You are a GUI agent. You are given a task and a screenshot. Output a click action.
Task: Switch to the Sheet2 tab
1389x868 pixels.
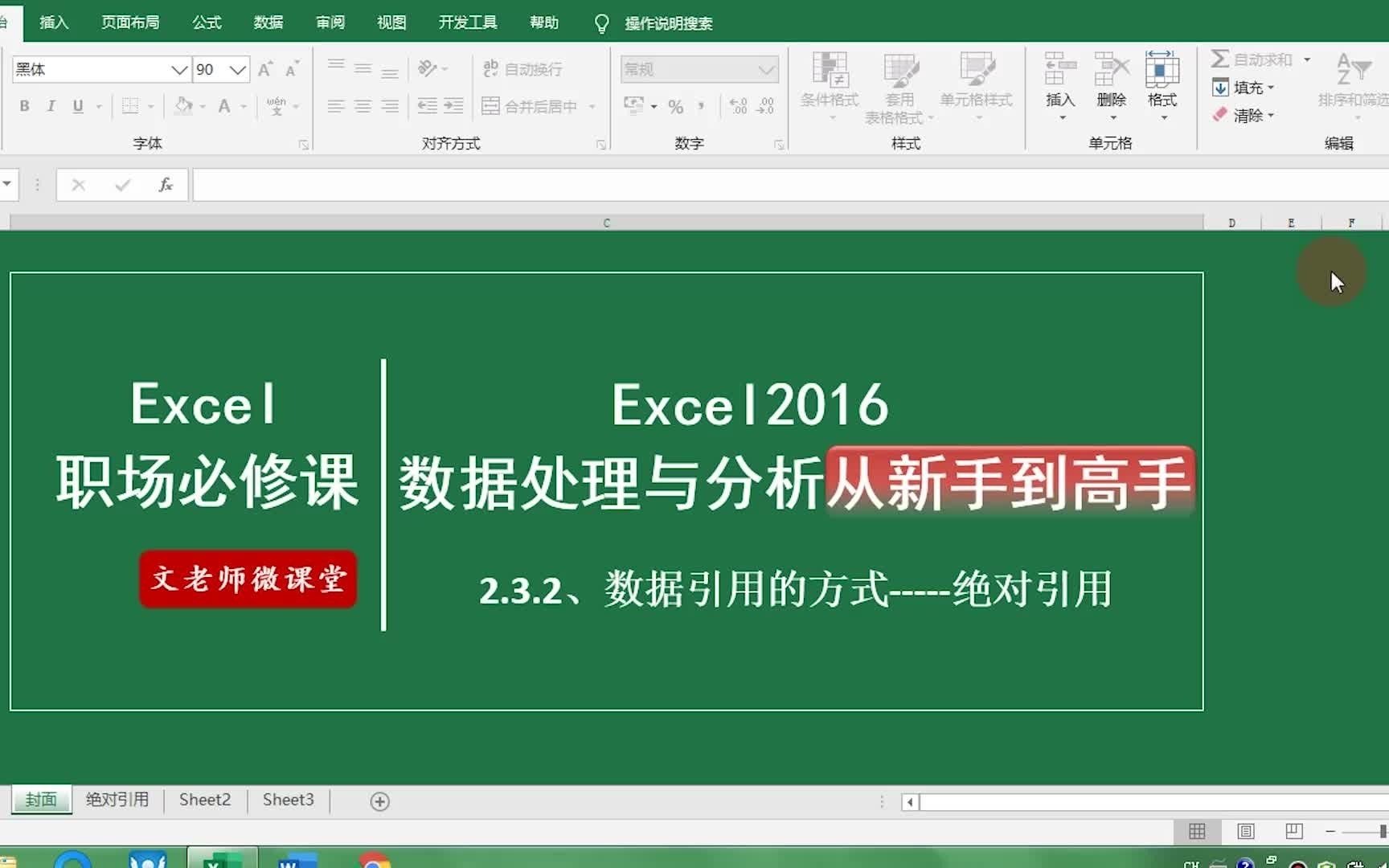click(x=205, y=800)
